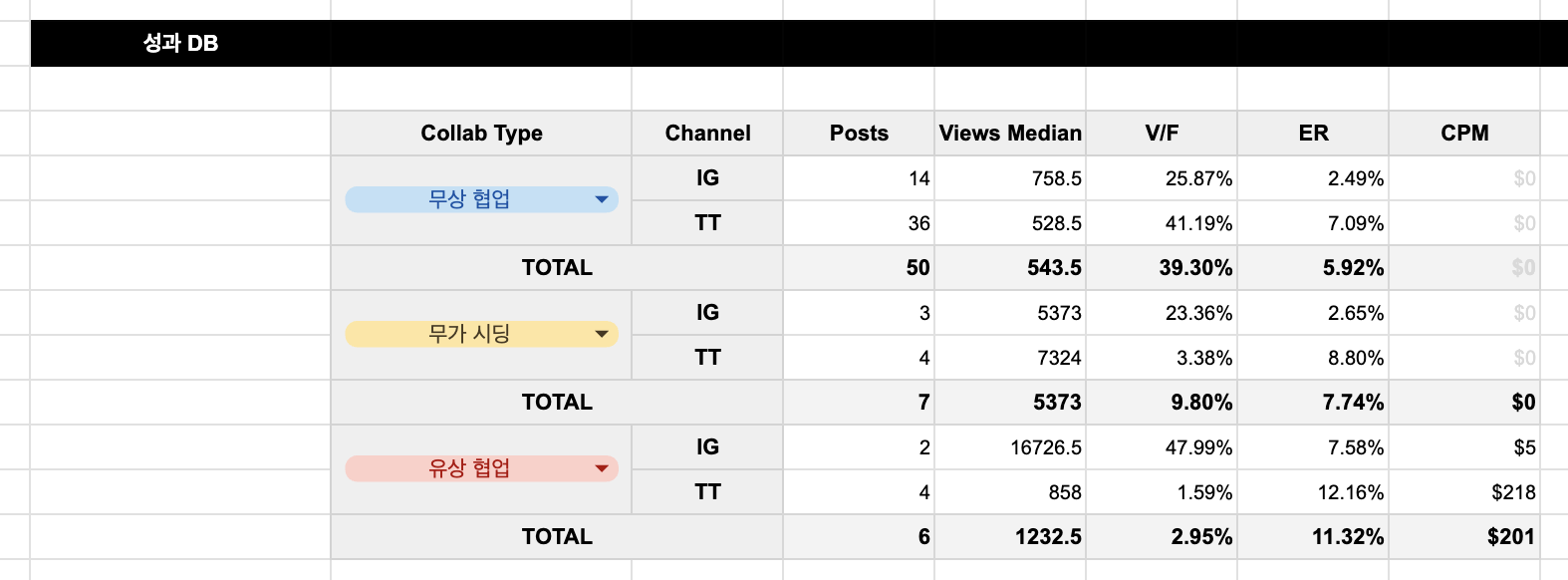Select the ER header cell
Screen dimensions: 1568x580
tap(1313, 134)
